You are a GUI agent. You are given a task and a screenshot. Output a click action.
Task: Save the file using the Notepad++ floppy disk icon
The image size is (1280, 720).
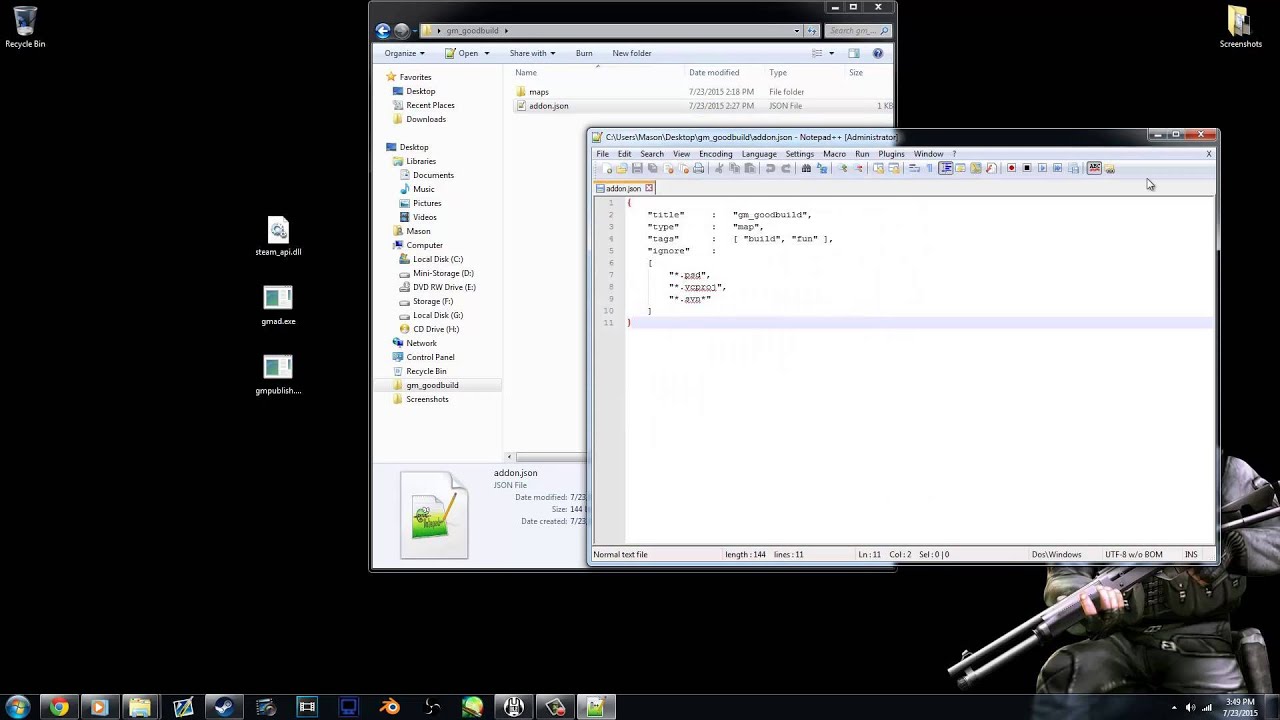tap(637, 168)
